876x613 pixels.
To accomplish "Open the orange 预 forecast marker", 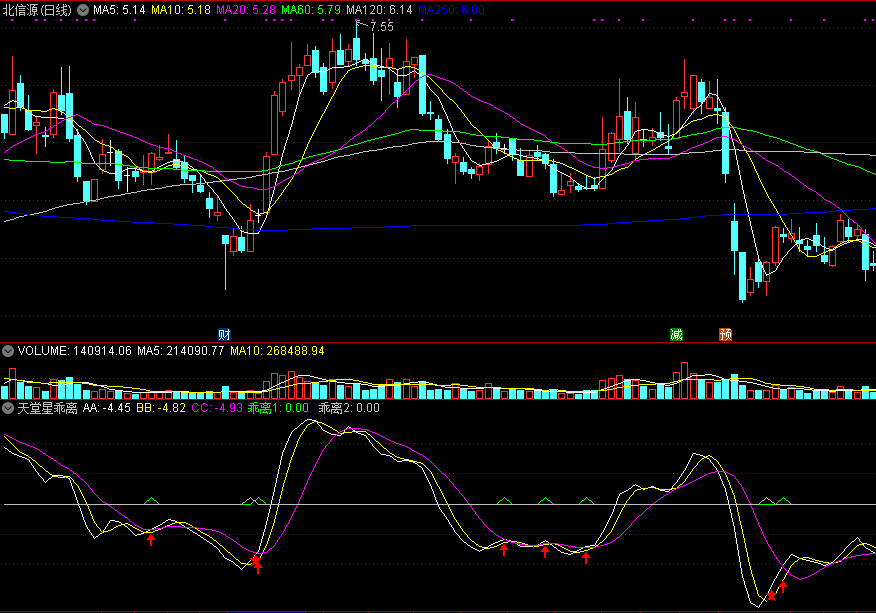I will [x=725, y=335].
